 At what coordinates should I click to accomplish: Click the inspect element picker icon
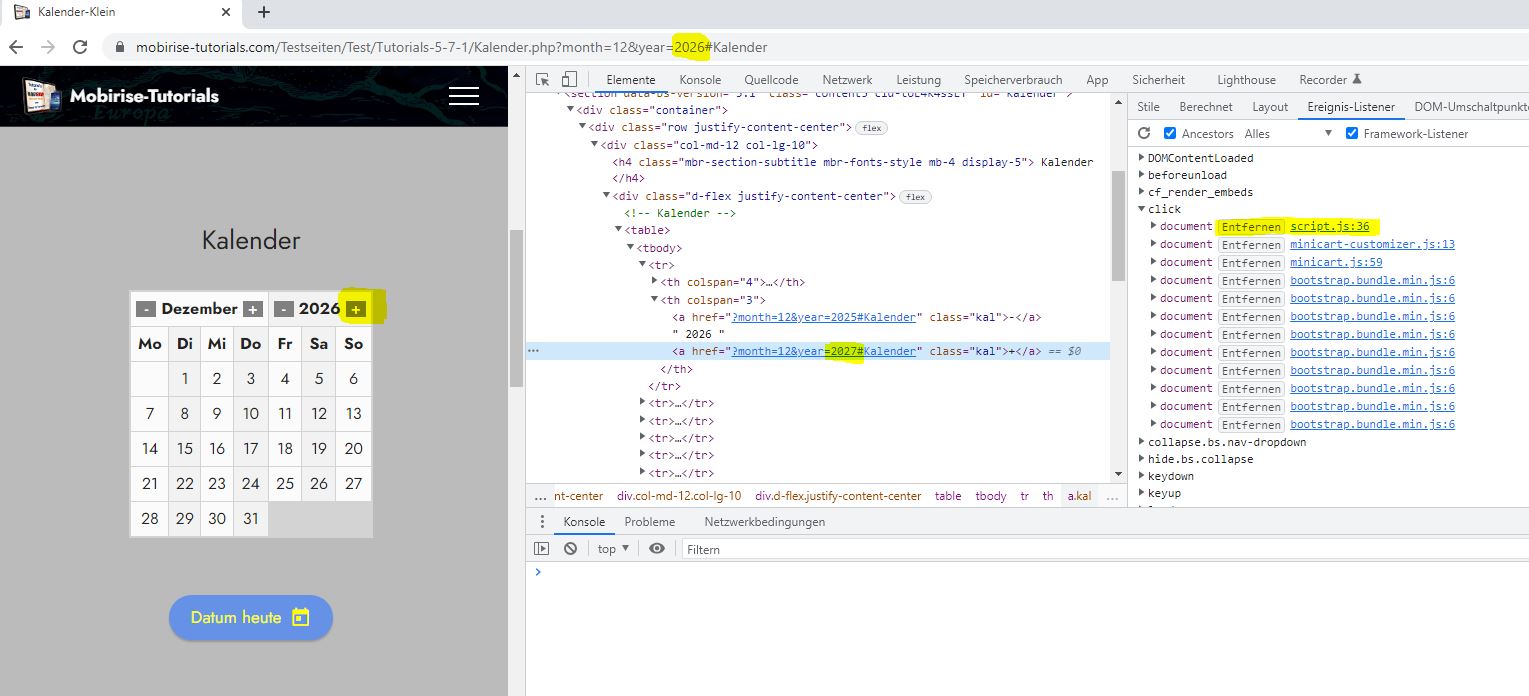click(x=542, y=80)
